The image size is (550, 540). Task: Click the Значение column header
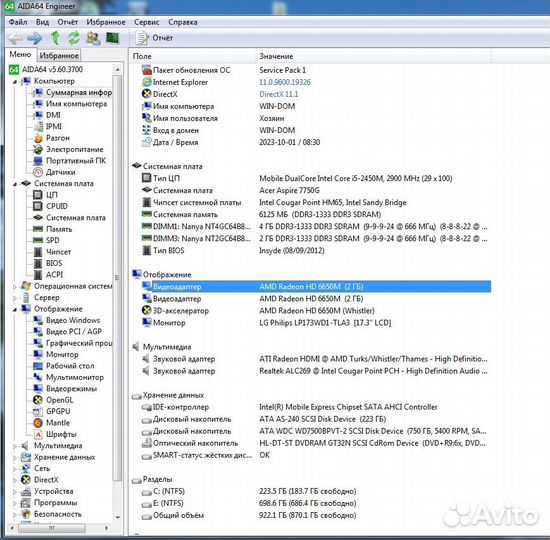(x=373, y=56)
